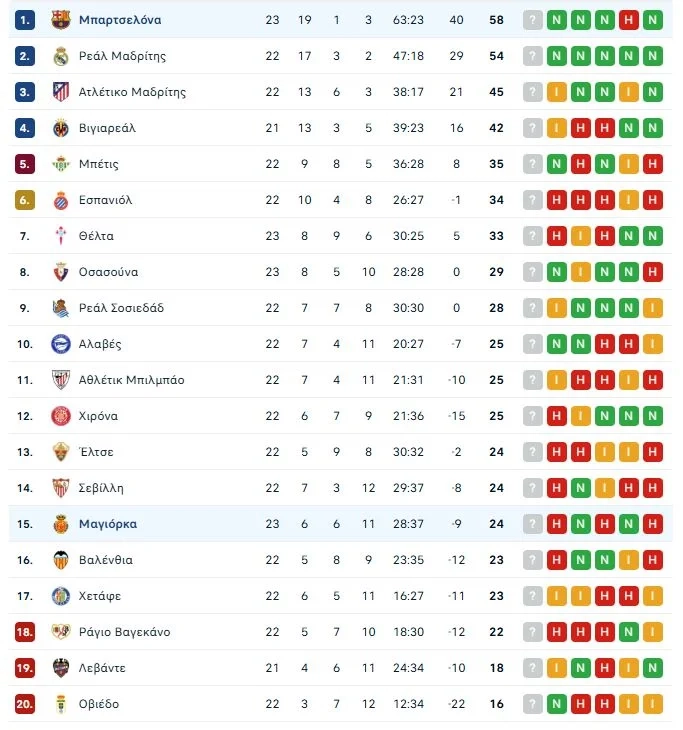Click the Levante crest icon in row 19
The image size is (683, 730).
[61, 668]
